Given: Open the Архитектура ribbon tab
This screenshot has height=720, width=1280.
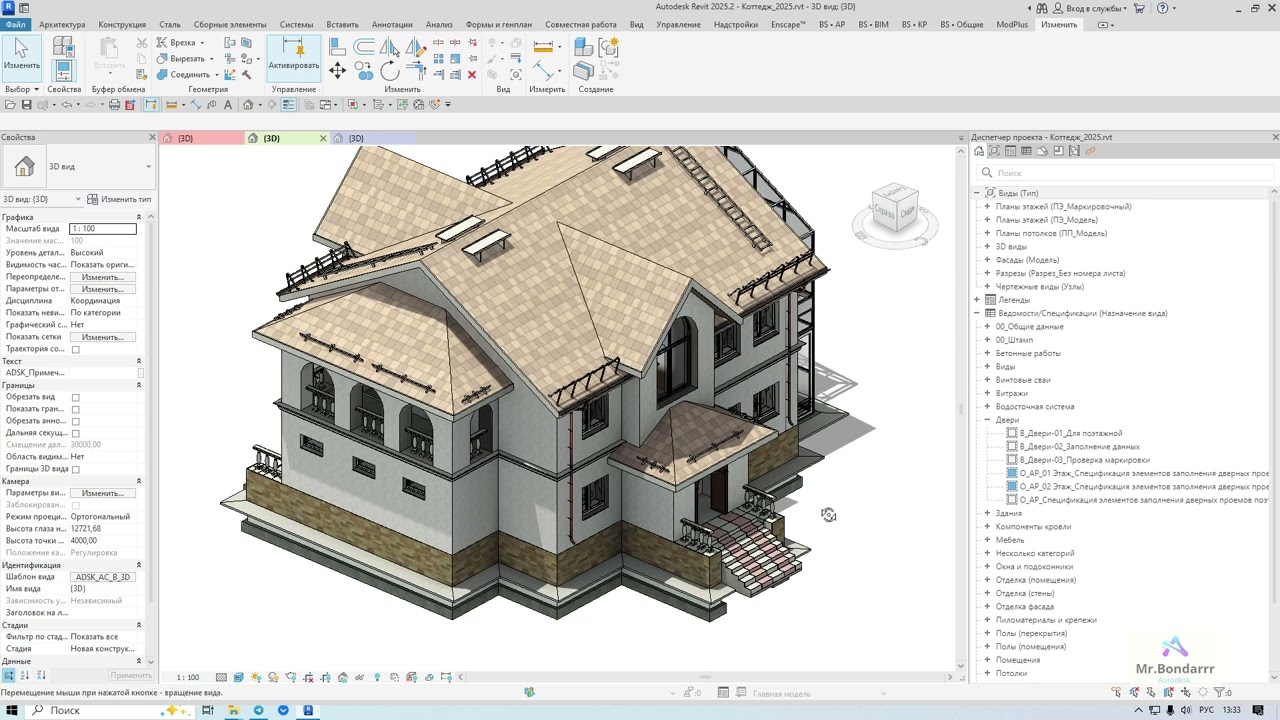Looking at the screenshot, I should (62, 24).
